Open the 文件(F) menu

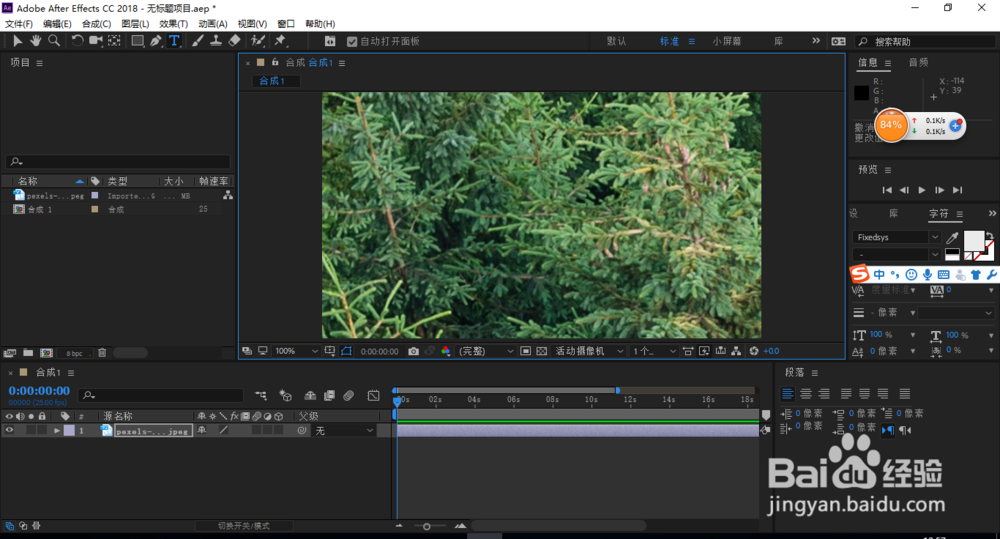(18, 24)
